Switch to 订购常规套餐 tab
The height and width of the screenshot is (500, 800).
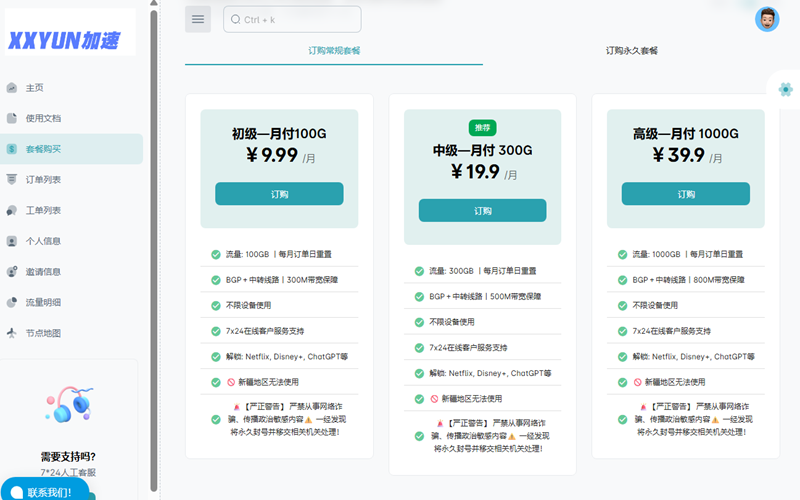click(333, 50)
